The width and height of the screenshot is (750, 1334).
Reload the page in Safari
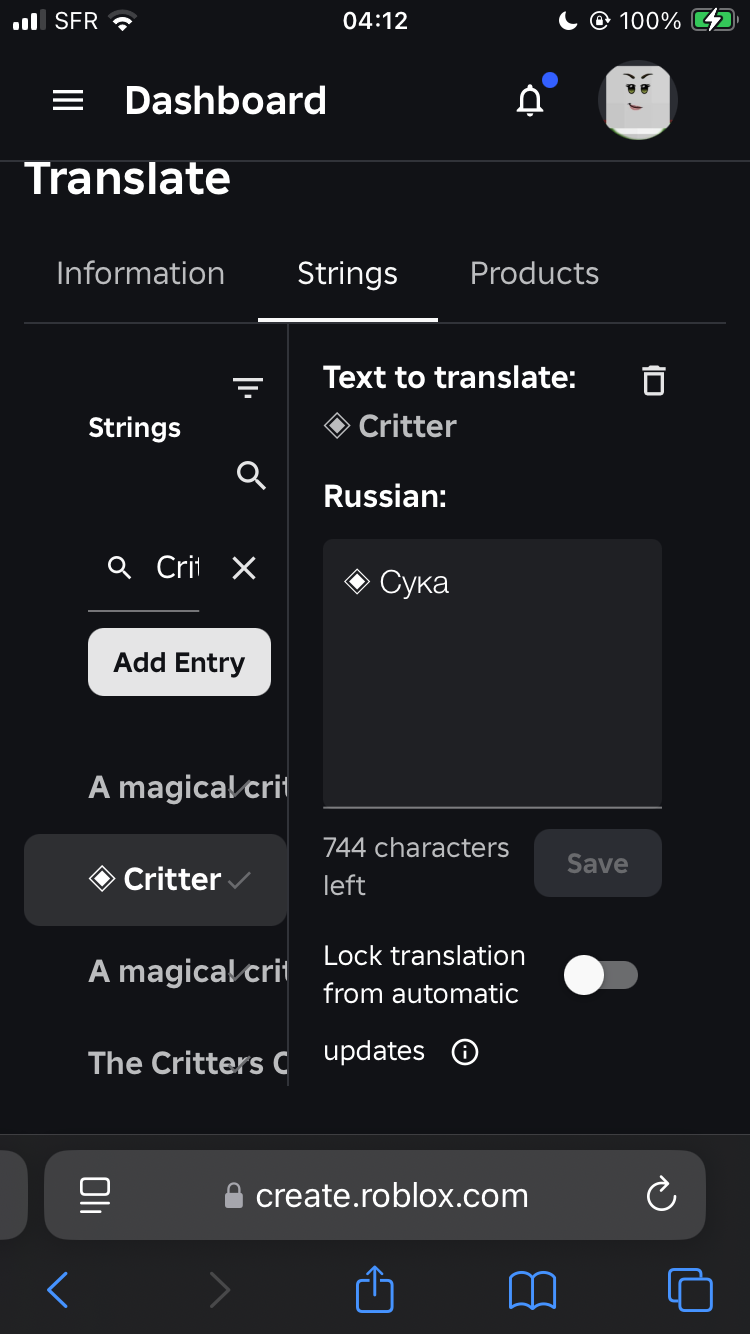tap(661, 1195)
